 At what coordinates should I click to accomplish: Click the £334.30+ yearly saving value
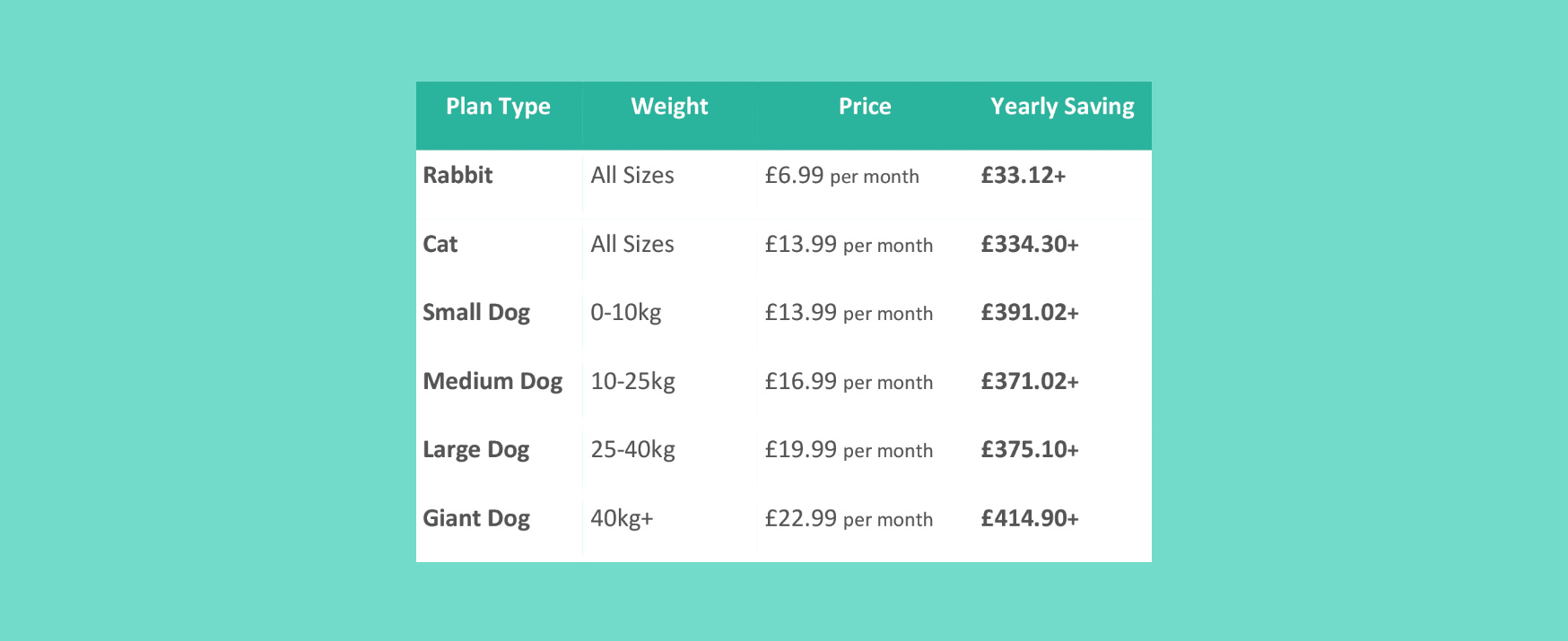(1030, 244)
